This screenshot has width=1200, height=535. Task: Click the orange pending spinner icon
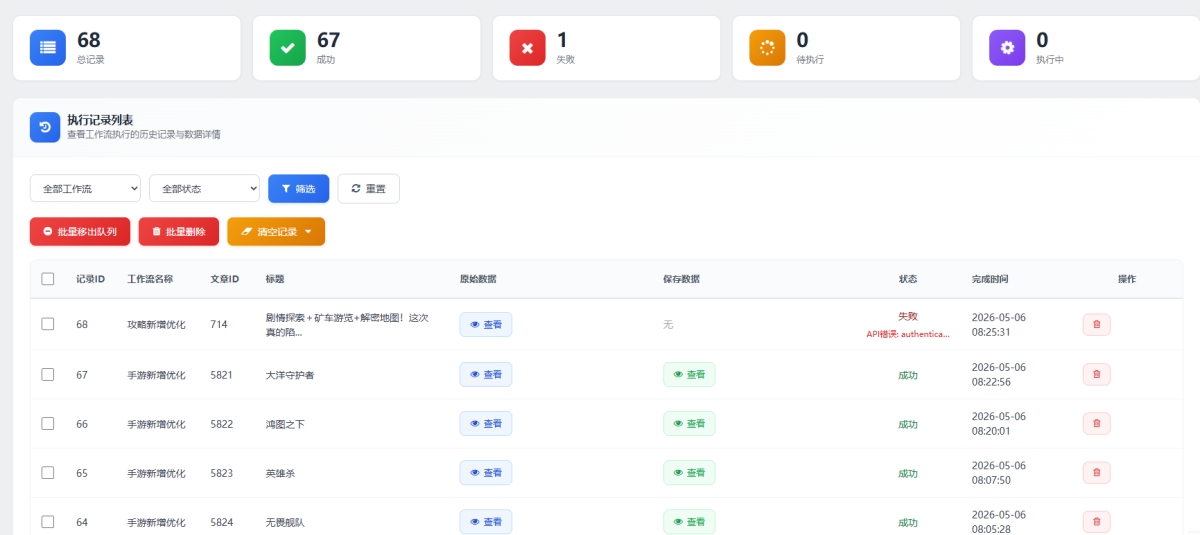pyautogui.click(x=767, y=47)
